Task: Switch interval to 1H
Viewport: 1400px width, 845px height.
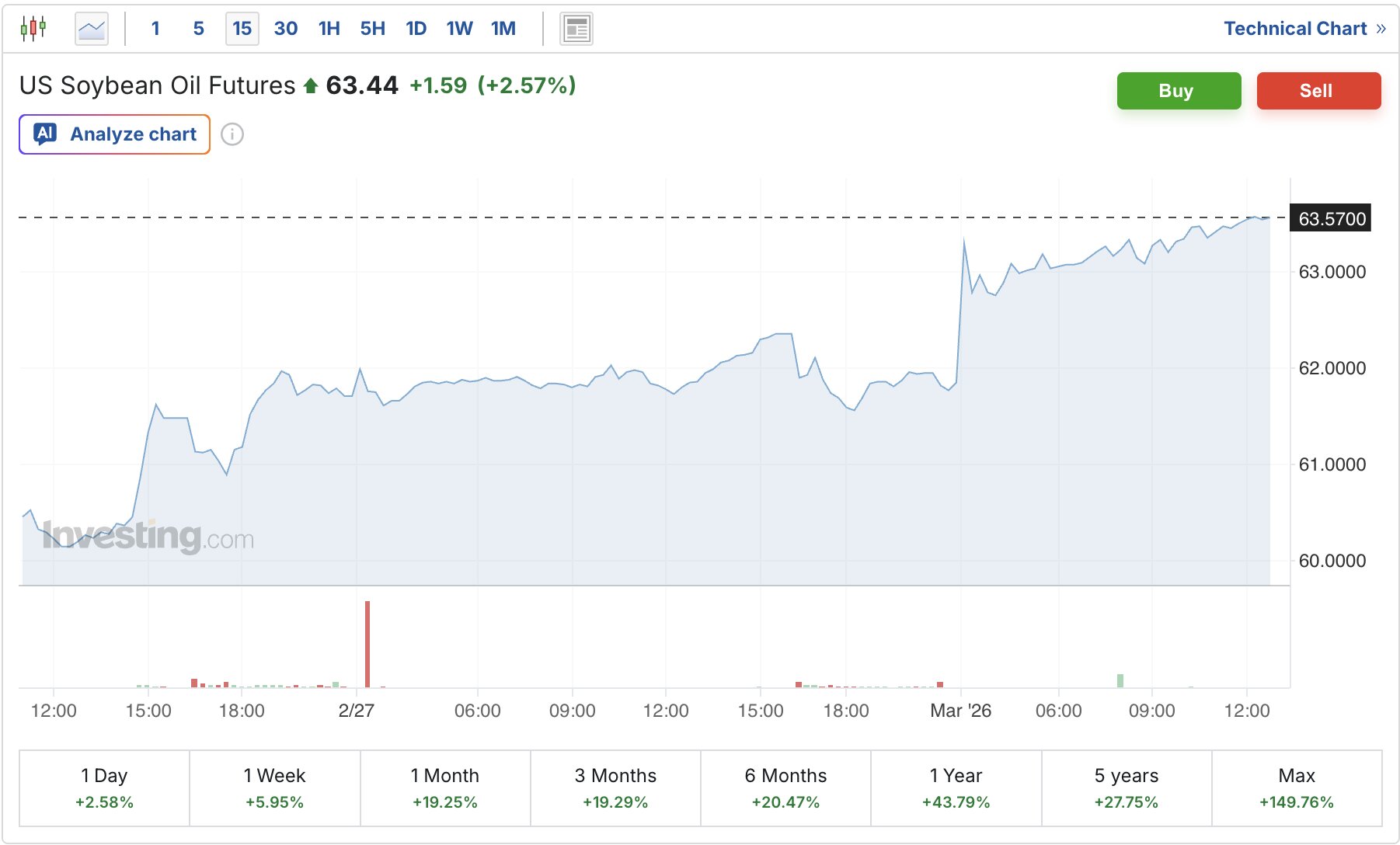Action: tap(329, 29)
